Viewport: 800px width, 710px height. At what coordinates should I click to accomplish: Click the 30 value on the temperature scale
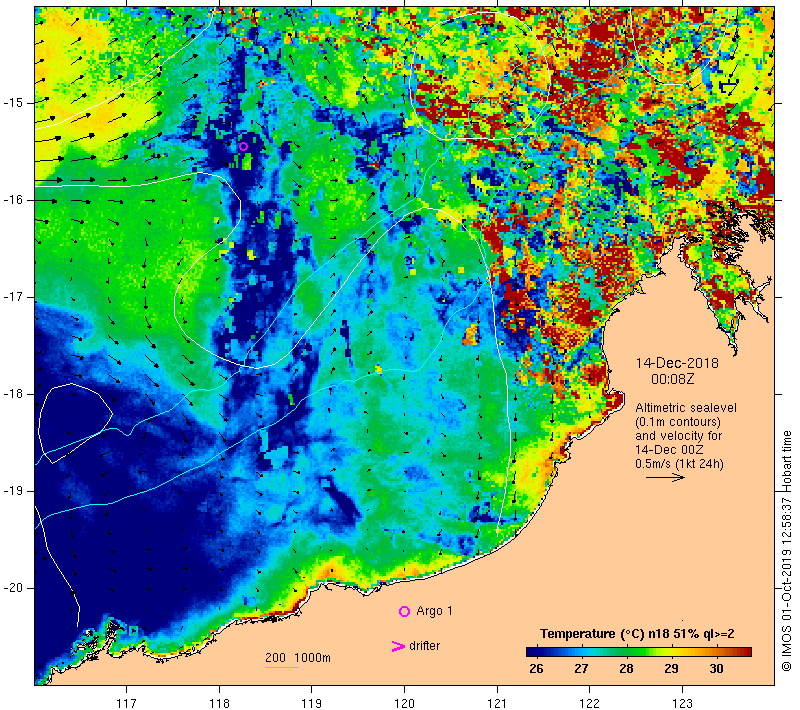click(716, 669)
